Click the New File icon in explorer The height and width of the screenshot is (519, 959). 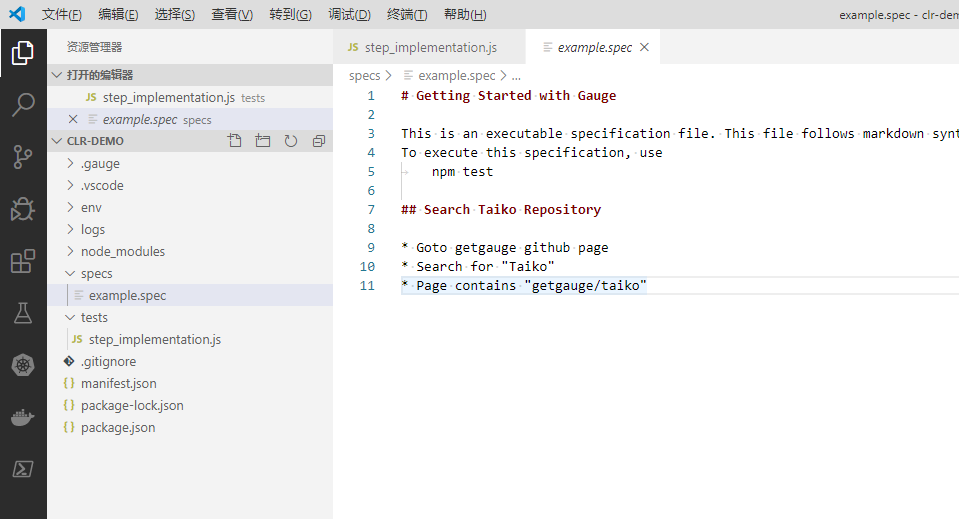[x=235, y=141]
